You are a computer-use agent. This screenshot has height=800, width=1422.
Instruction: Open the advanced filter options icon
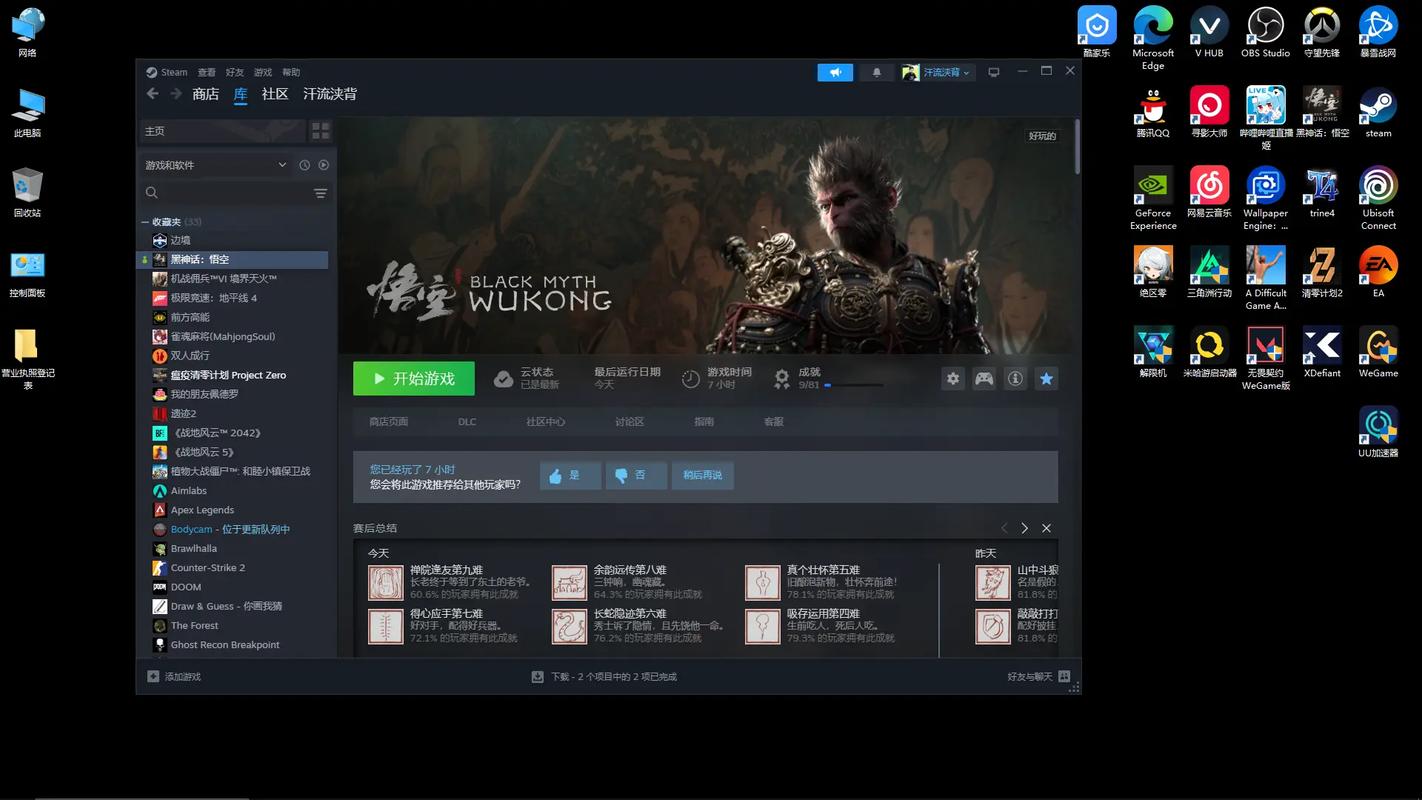(320, 193)
